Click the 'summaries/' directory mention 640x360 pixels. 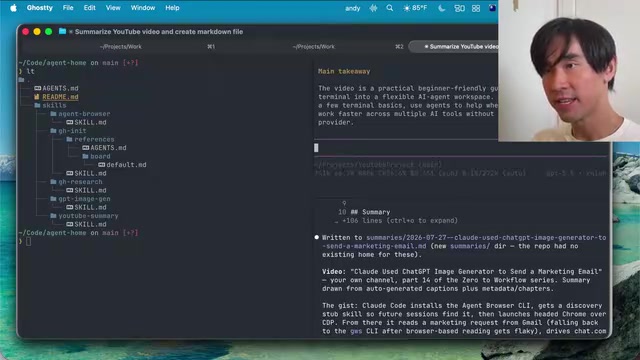click(x=470, y=246)
